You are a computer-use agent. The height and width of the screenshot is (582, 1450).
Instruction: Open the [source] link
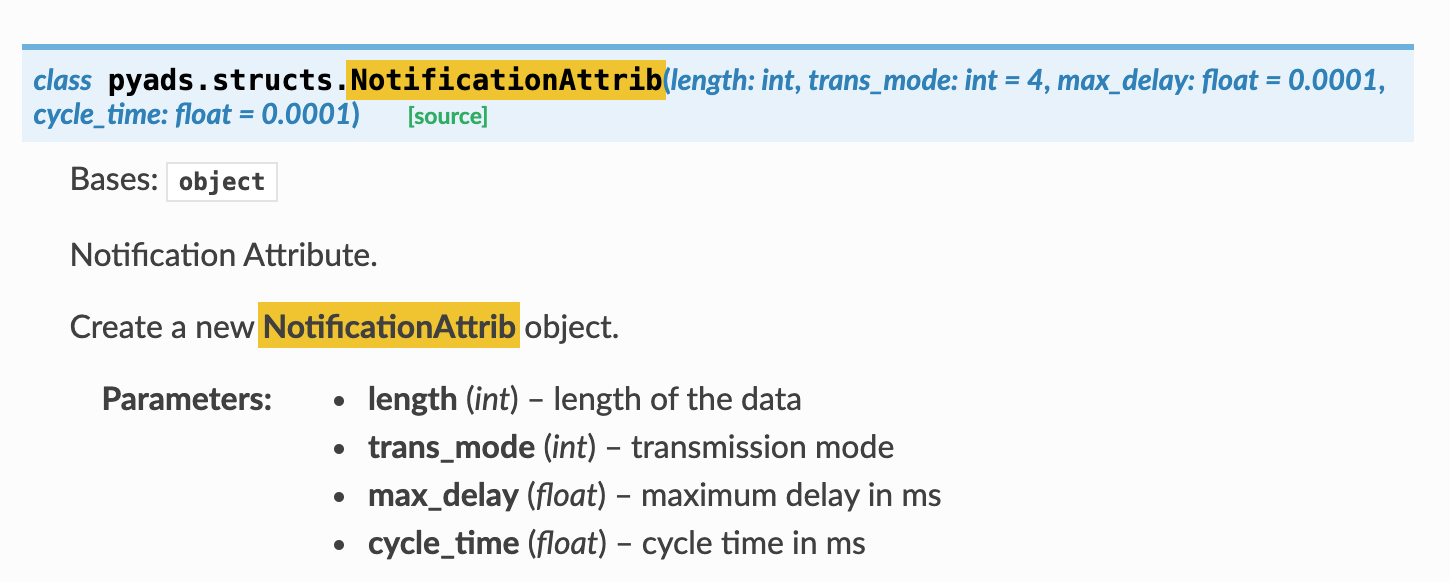[447, 117]
